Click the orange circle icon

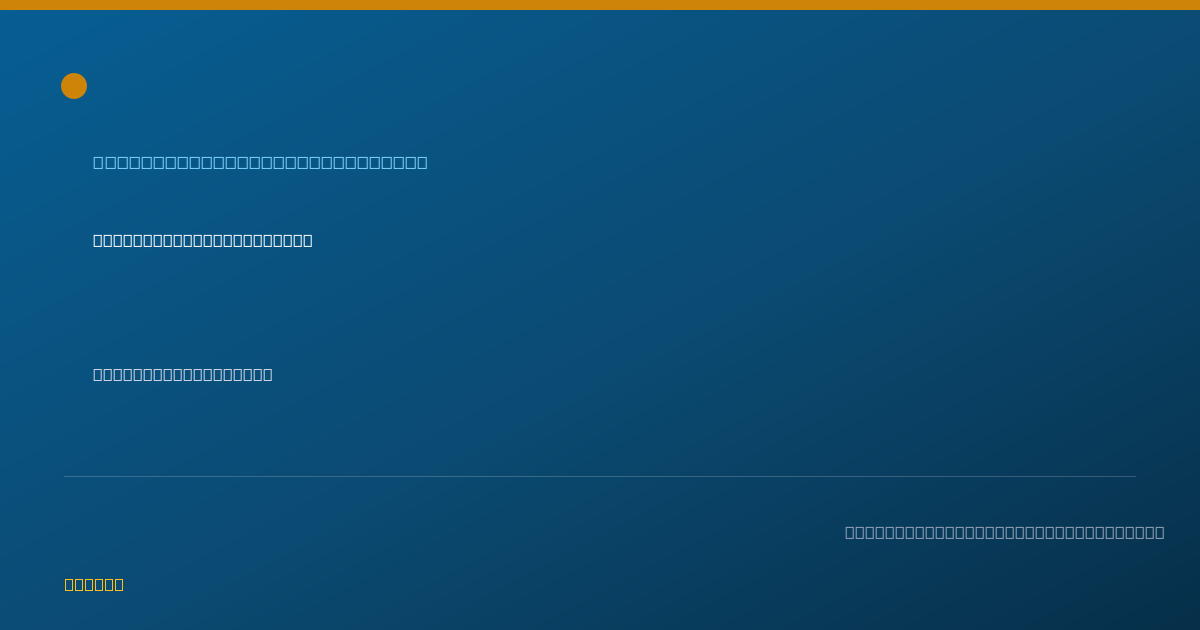tap(74, 86)
